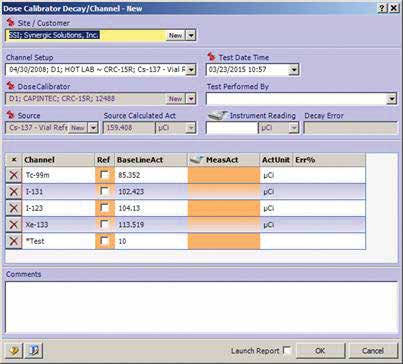This screenshot has height=364, width=403.
Task: Click the blue document icon beside help icon
Action: pyautogui.click(x=34, y=350)
